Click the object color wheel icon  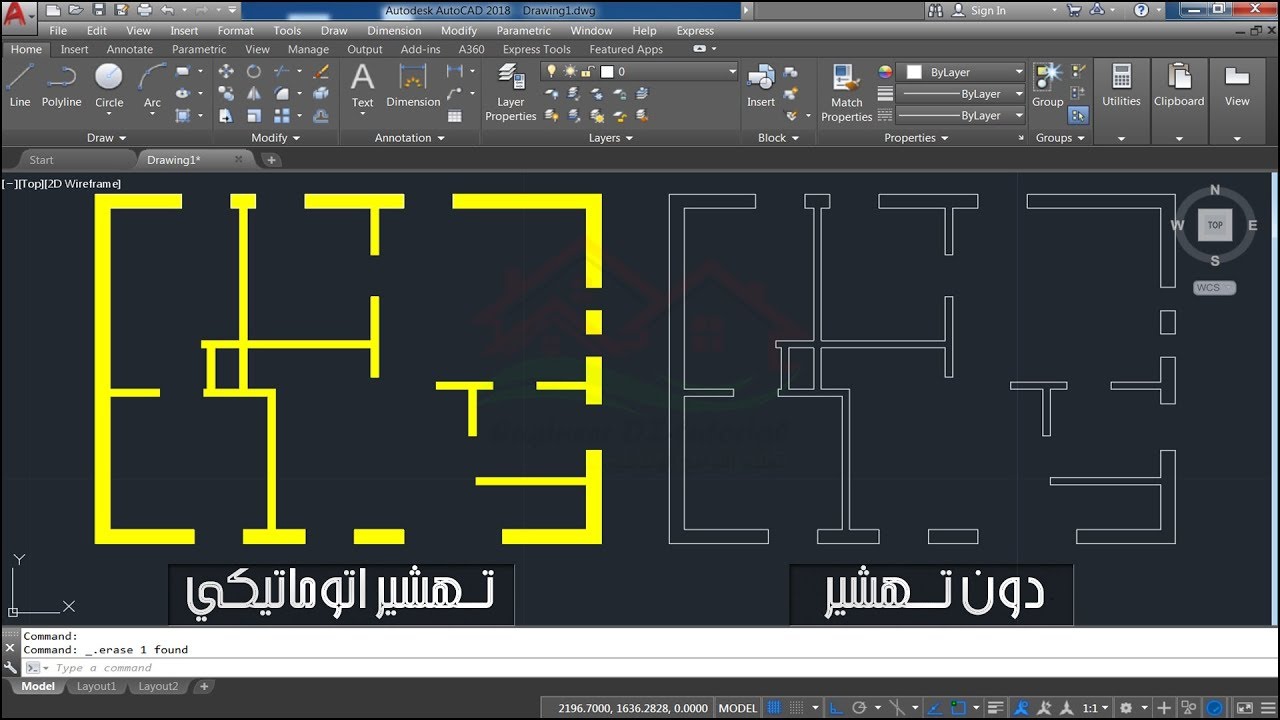(x=885, y=72)
